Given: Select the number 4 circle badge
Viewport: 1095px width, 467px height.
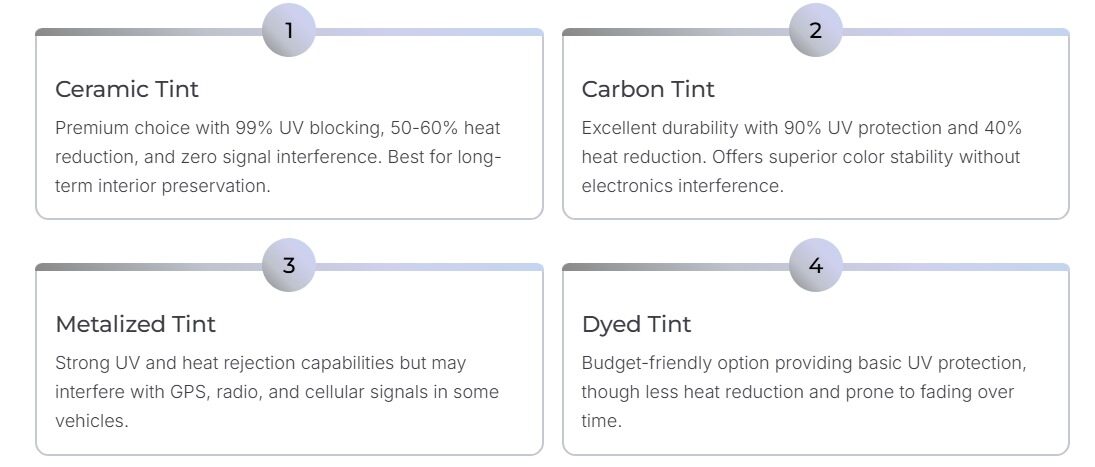Looking at the screenshot, I should pyautogui.click(x=815, y=266).
